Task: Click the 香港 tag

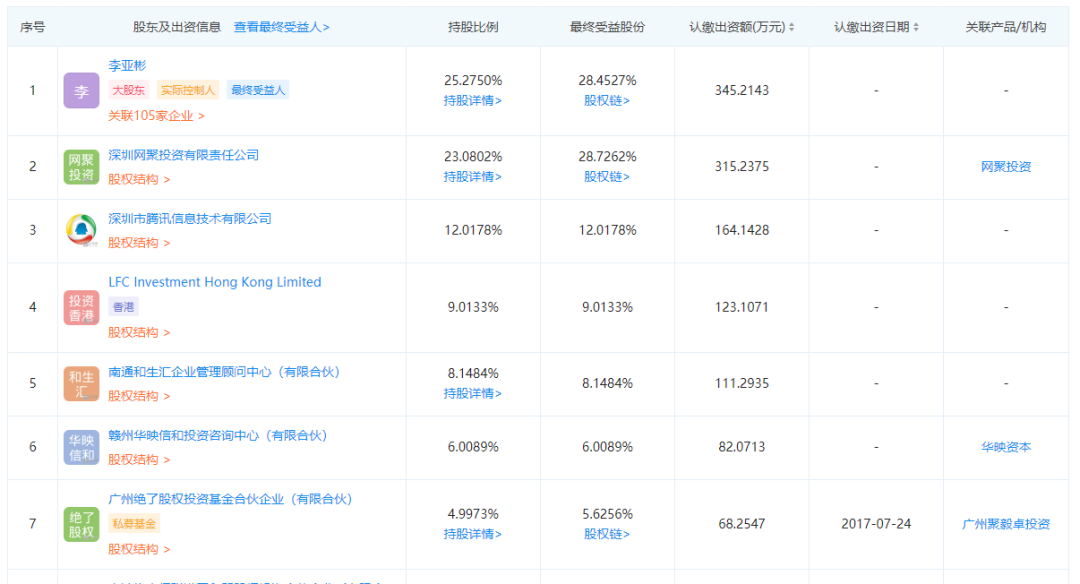Action: pyautogui.click(x=124, y=307)
